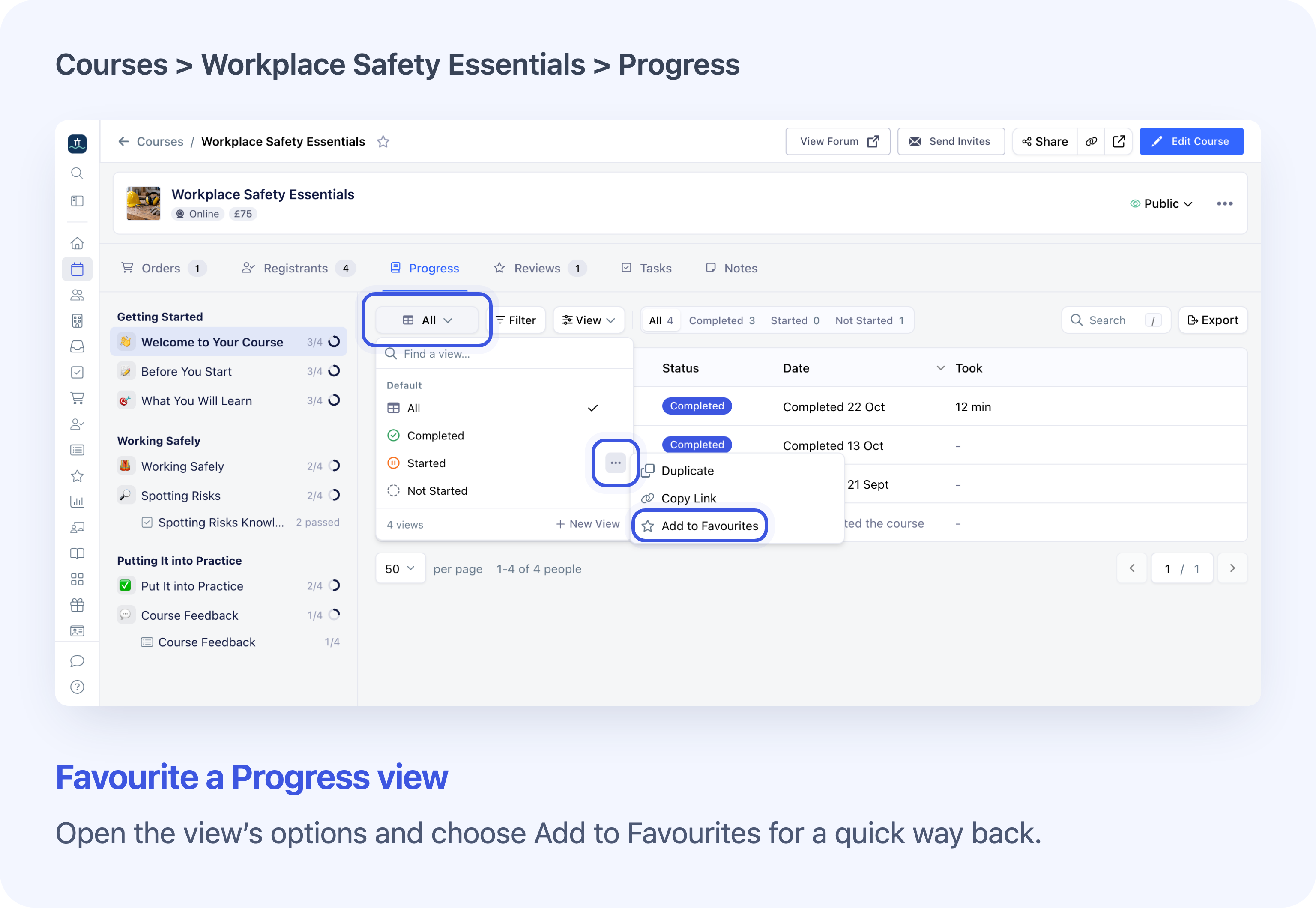Open the All views dropdown
The height and width of the screenshot is (908, 1316).
427,320
